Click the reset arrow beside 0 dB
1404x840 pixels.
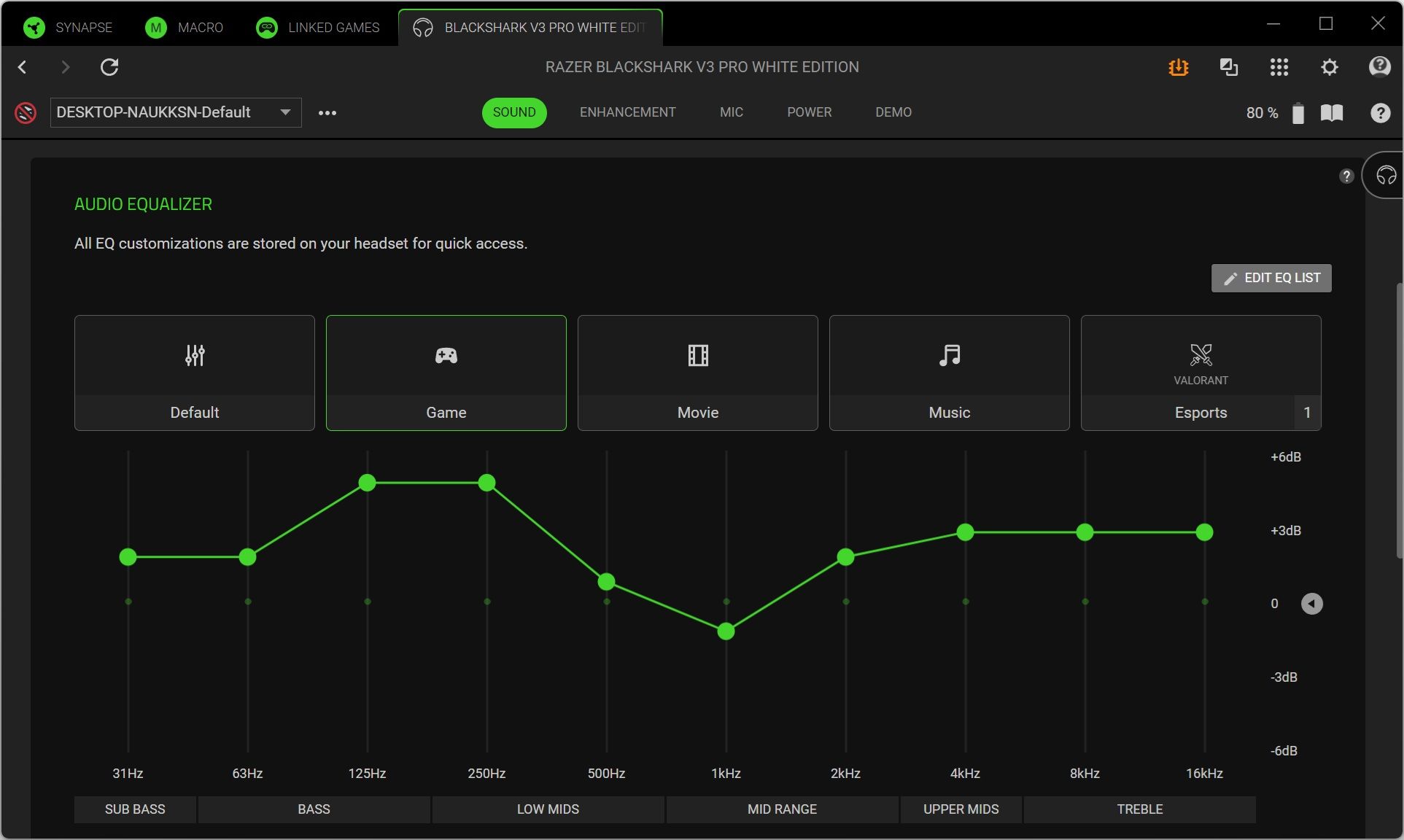(1312, 603)
